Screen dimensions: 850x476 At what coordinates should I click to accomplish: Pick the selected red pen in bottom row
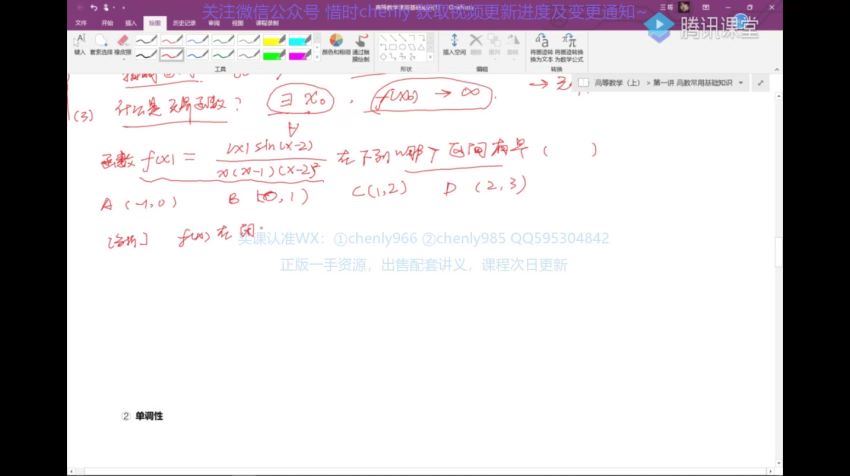(x=172, y=55)
